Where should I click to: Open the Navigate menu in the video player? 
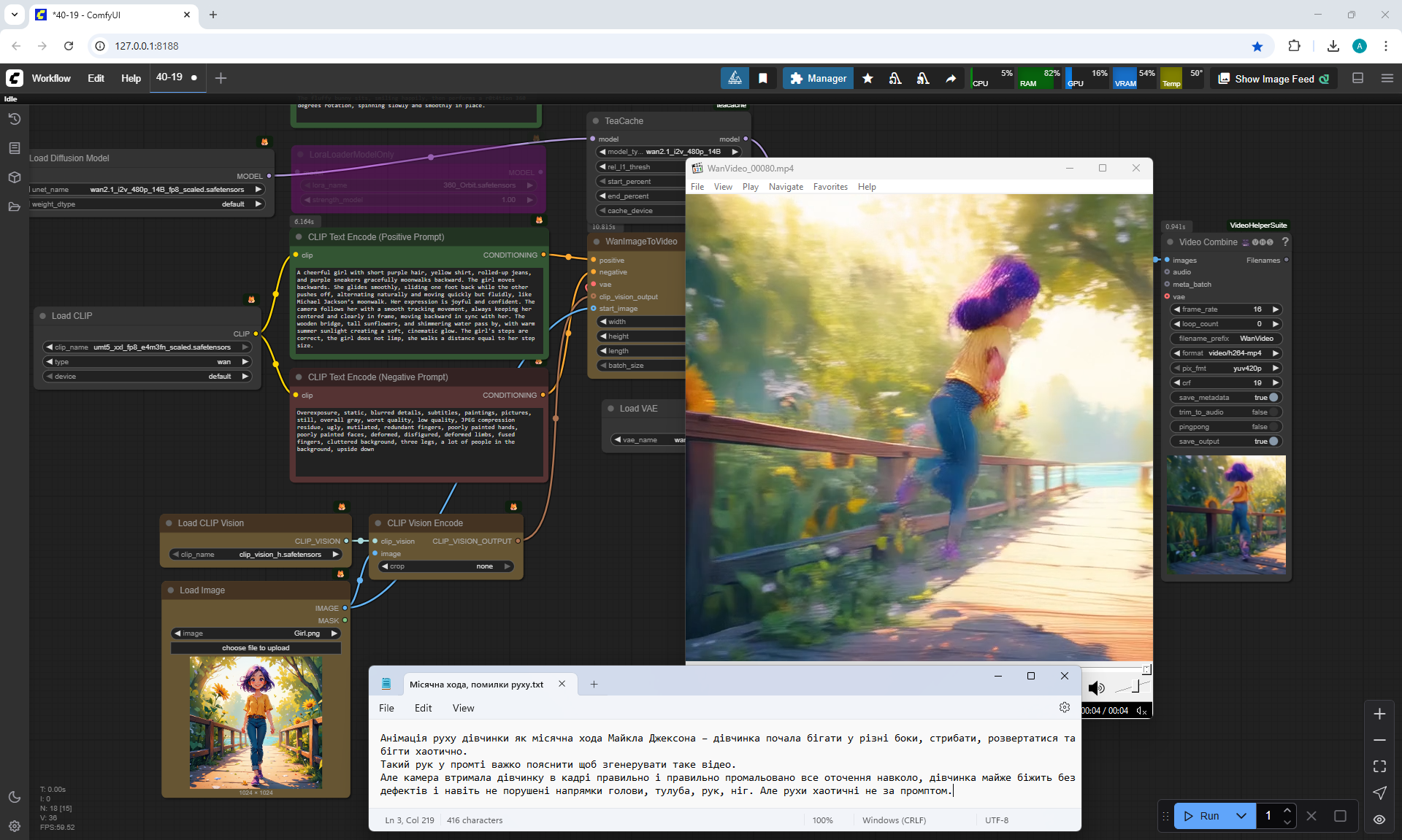coord(786,187)
